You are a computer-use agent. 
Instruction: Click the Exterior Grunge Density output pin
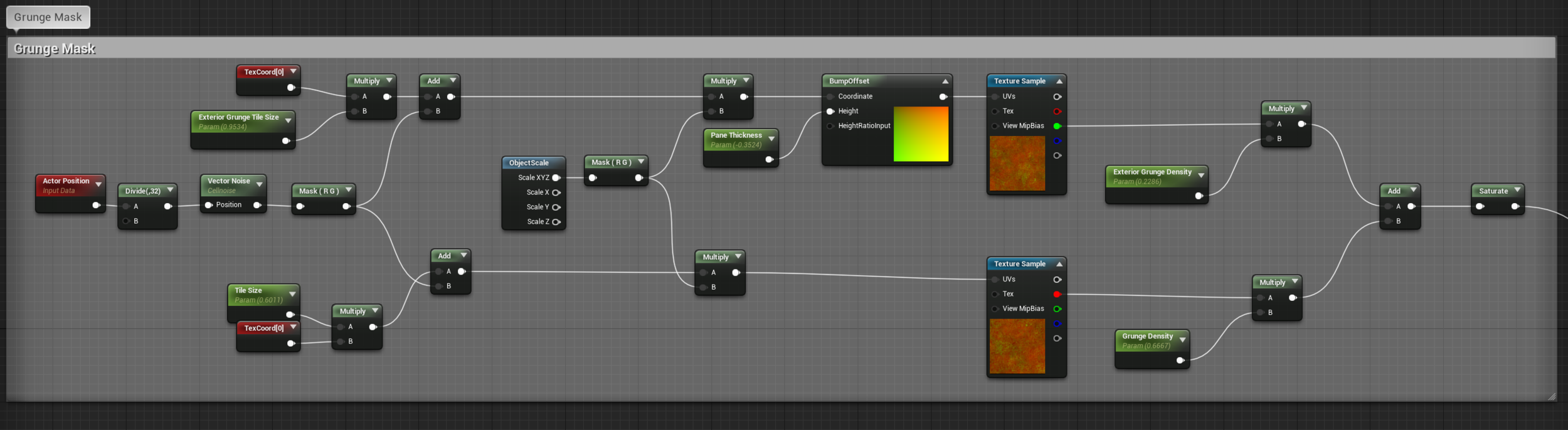(1199, 196)
